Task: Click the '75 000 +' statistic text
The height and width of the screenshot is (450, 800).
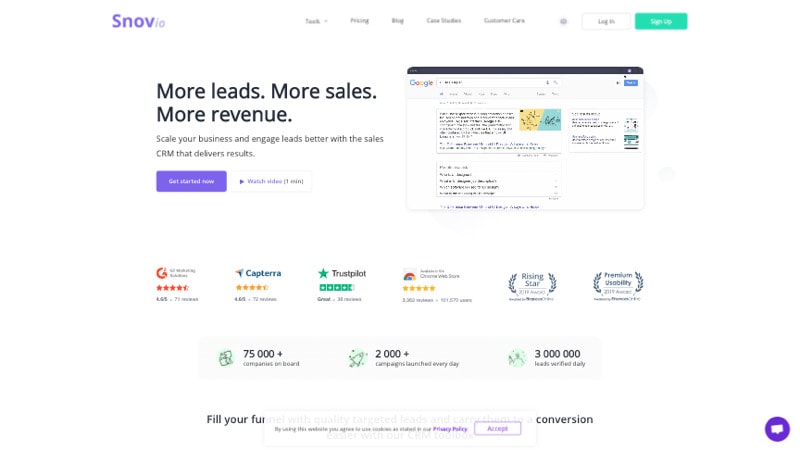Action: tap(263, 354)
